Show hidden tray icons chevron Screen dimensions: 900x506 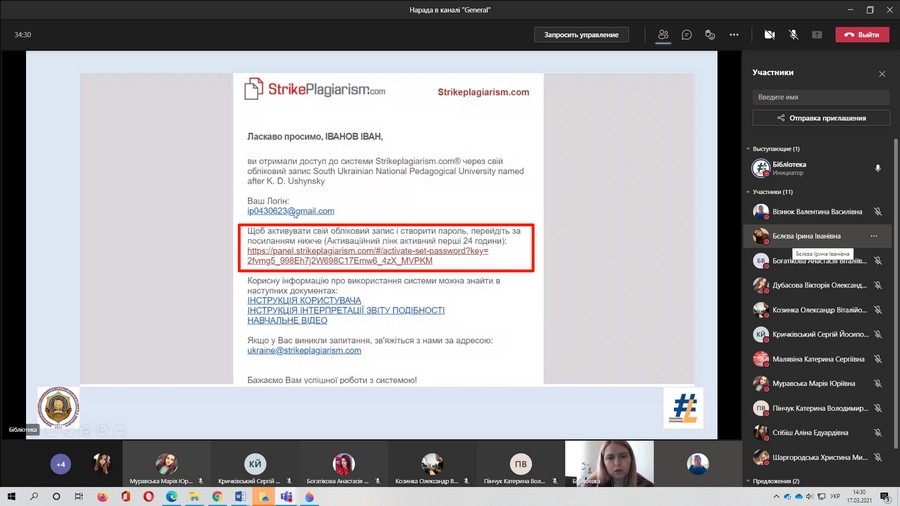coord(776,496)
